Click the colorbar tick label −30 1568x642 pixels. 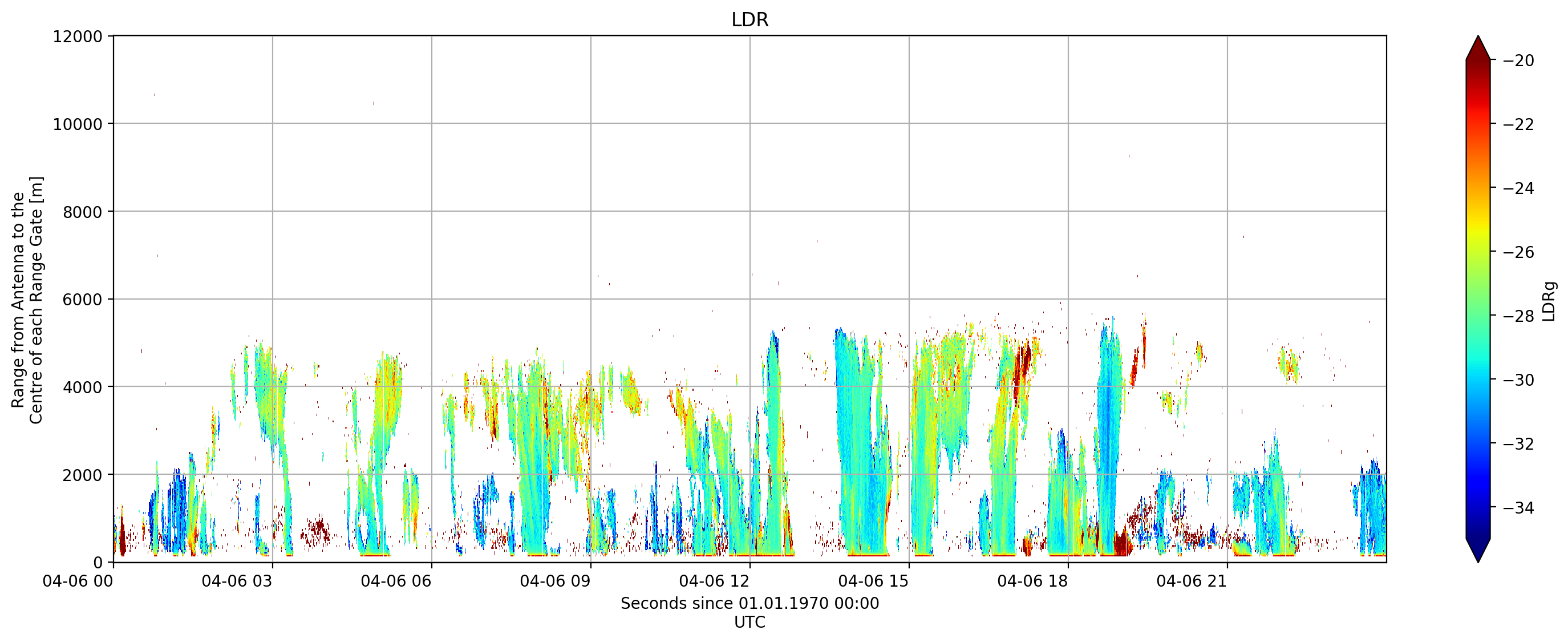[x=1518, y=380]
